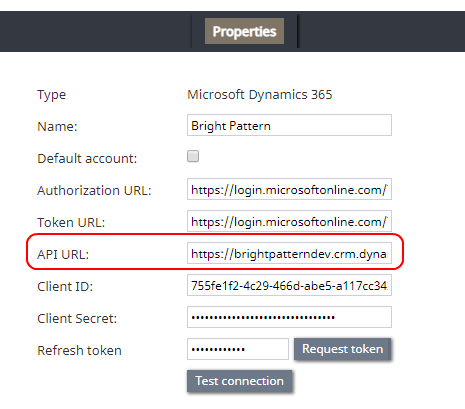Click into the API URL field

pyautogui.click(x=289, y=253)
